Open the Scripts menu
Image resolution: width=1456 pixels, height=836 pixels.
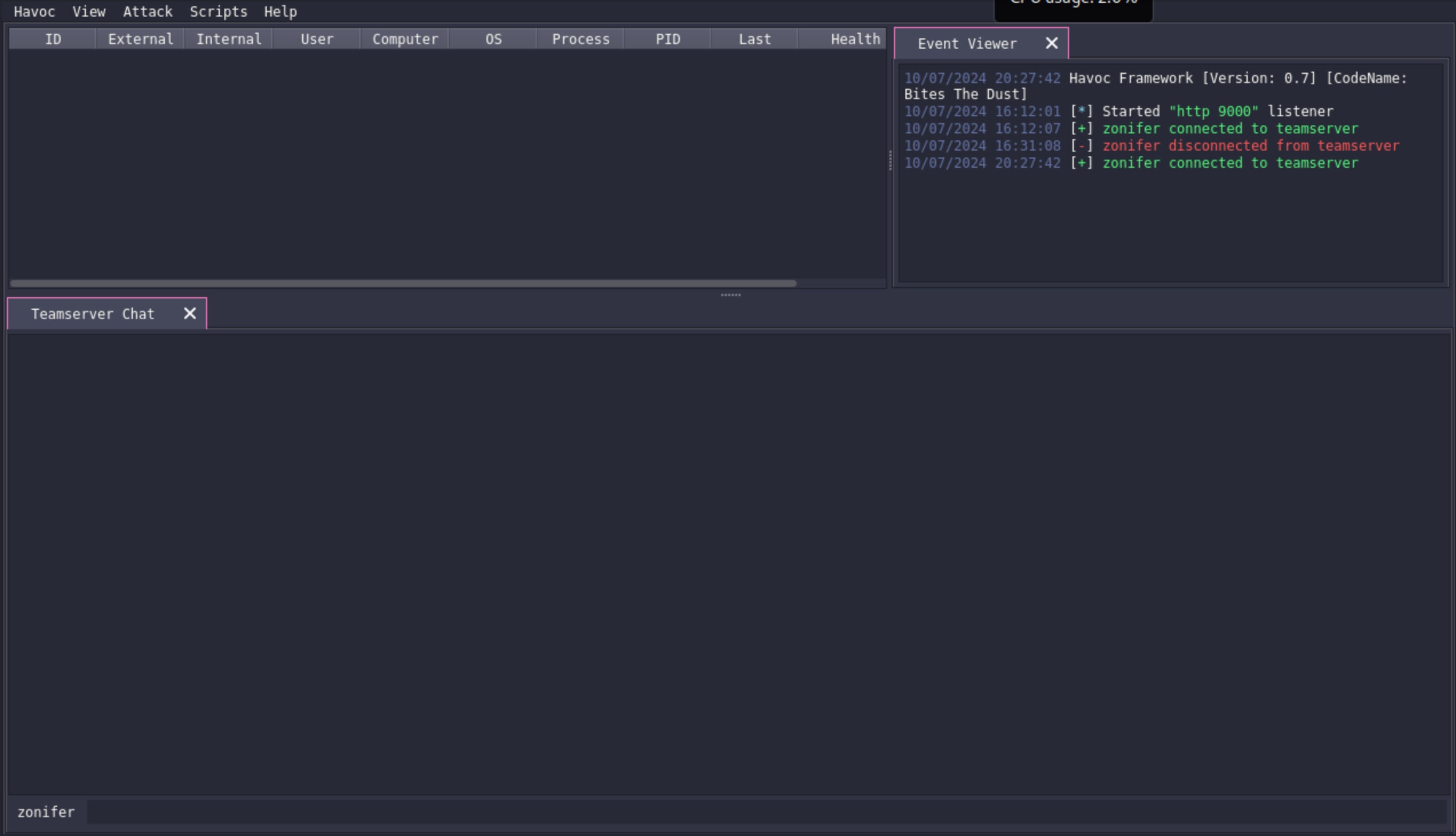(x=218, y=11)
